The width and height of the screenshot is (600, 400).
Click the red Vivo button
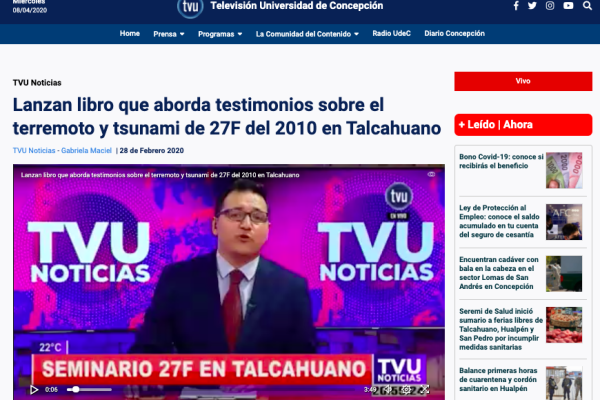[x=523, y=81]
